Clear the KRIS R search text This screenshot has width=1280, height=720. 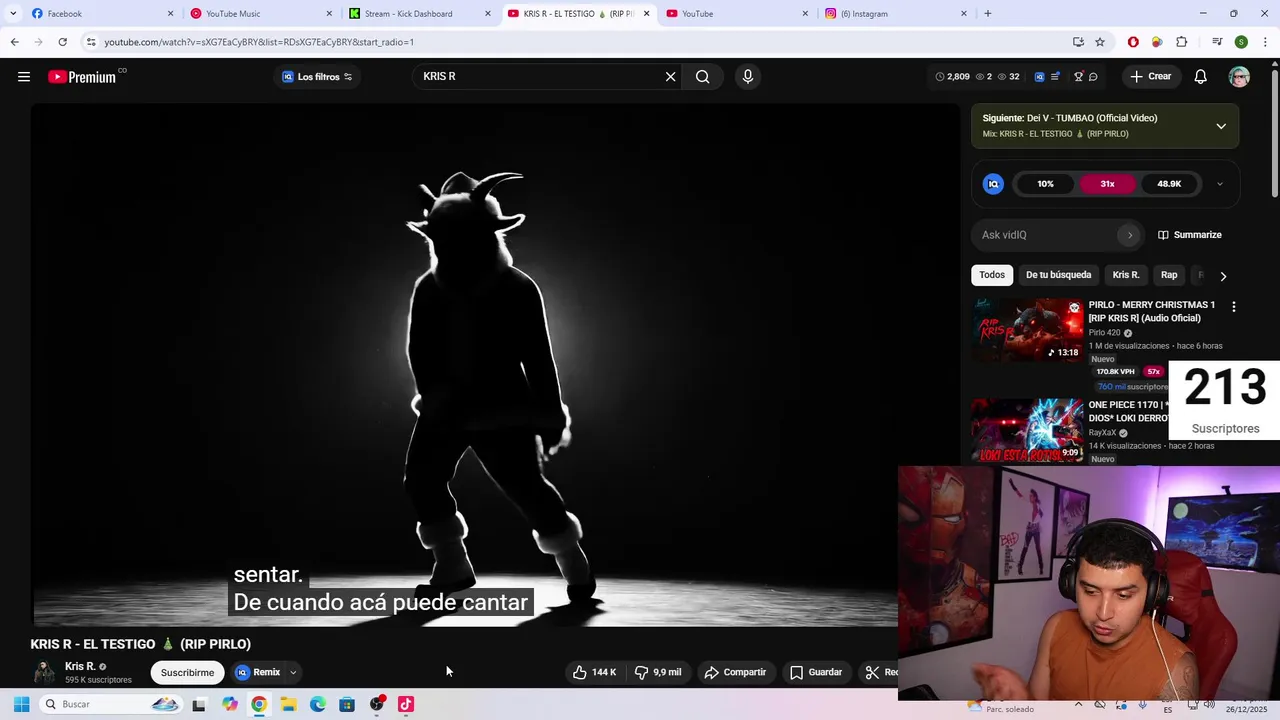click(670, 77)
